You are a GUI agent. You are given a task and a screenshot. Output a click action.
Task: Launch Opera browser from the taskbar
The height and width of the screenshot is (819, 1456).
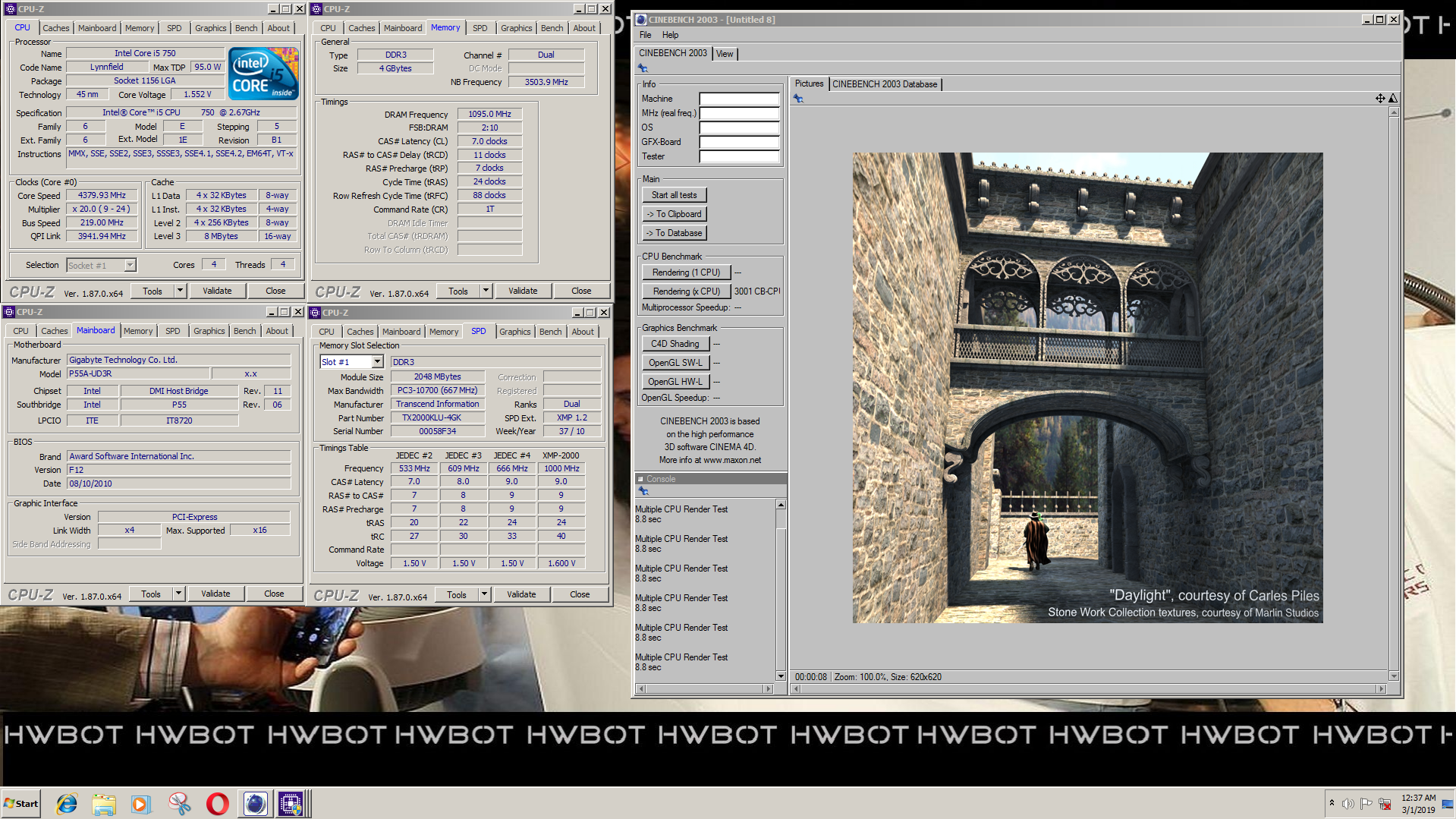[x=217, y=803]
